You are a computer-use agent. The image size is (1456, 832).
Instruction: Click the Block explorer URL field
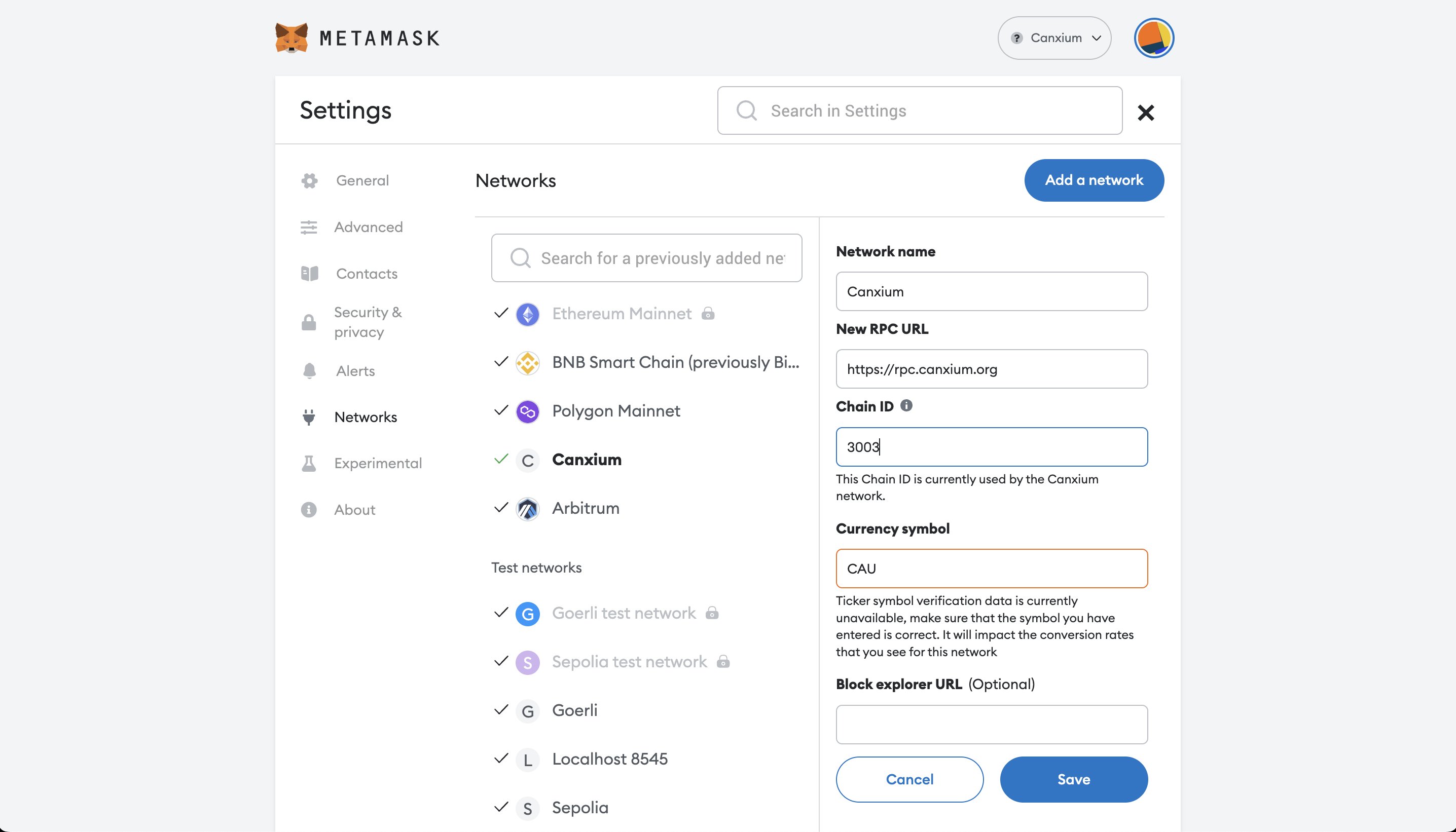991,725
